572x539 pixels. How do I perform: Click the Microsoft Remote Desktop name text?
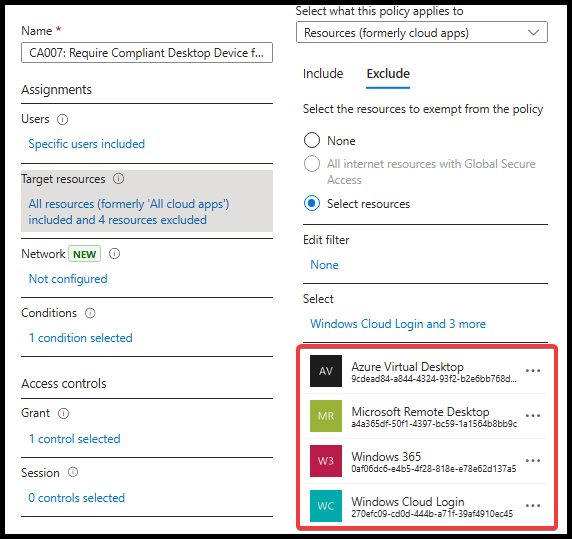(420, 411)
